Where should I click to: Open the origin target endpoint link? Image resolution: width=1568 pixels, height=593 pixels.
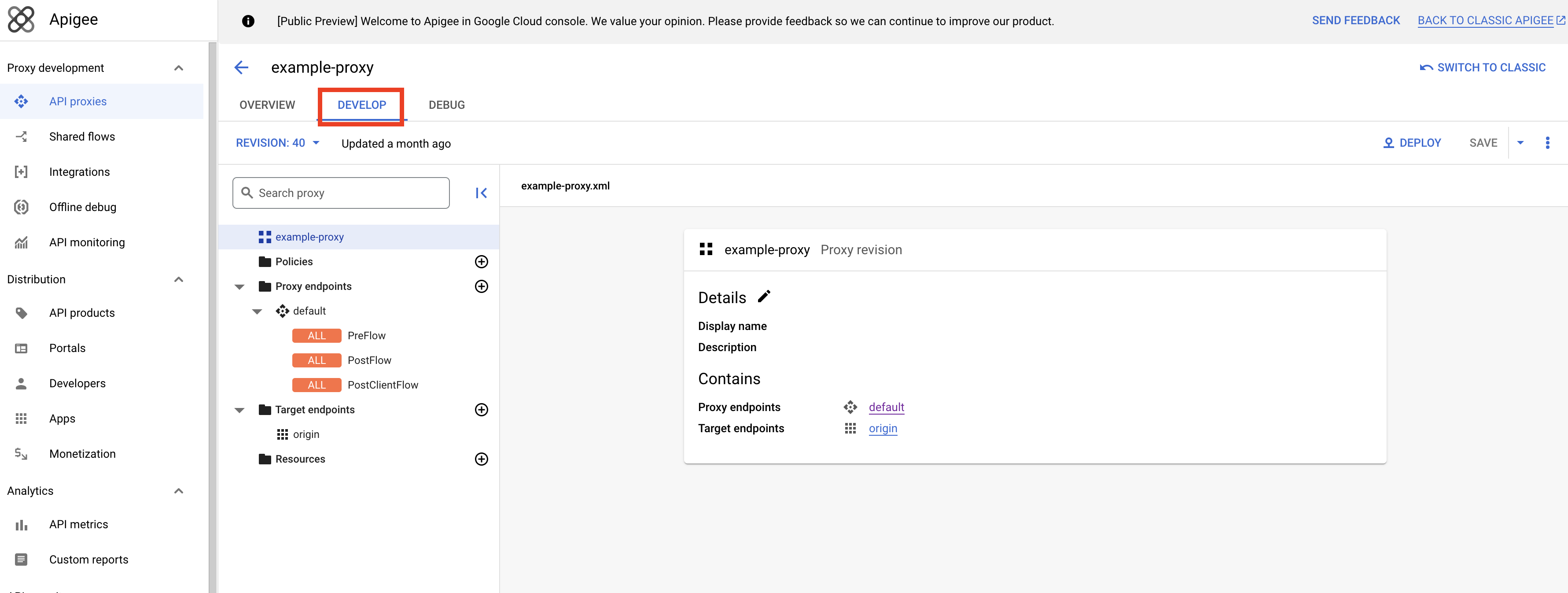tap(883, 428)
